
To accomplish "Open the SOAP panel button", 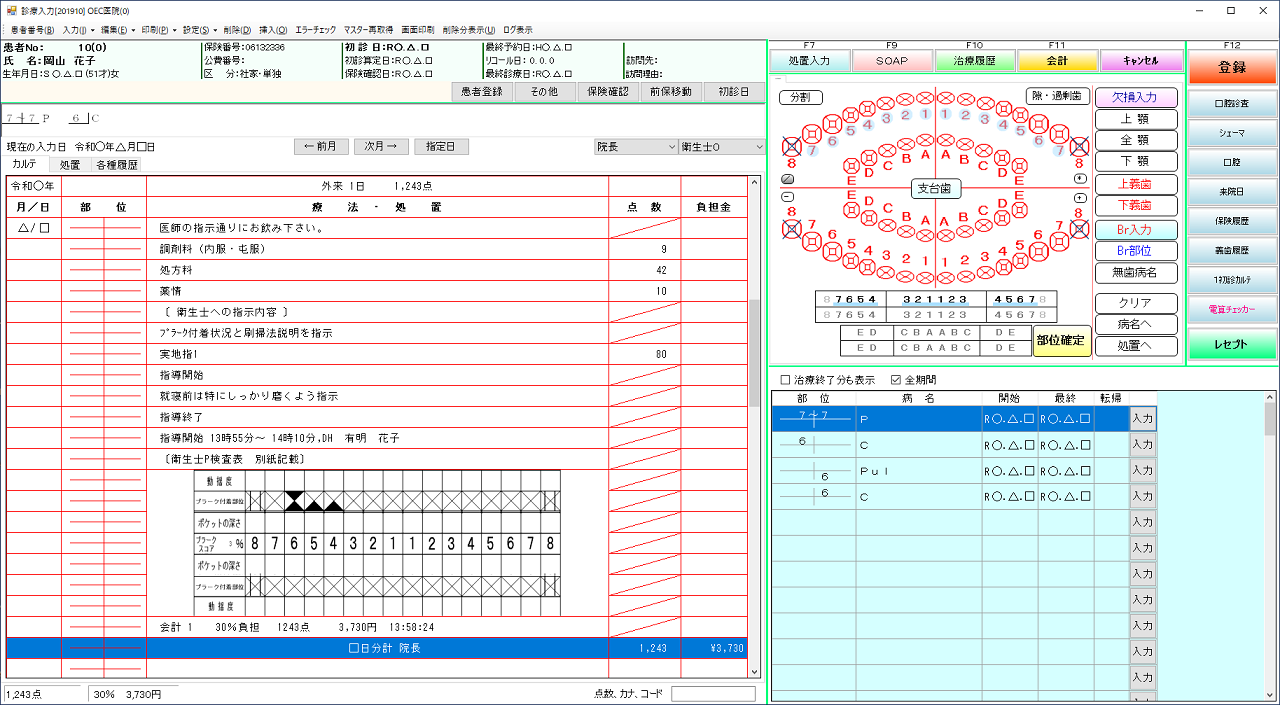I will (x=892, y=60).
